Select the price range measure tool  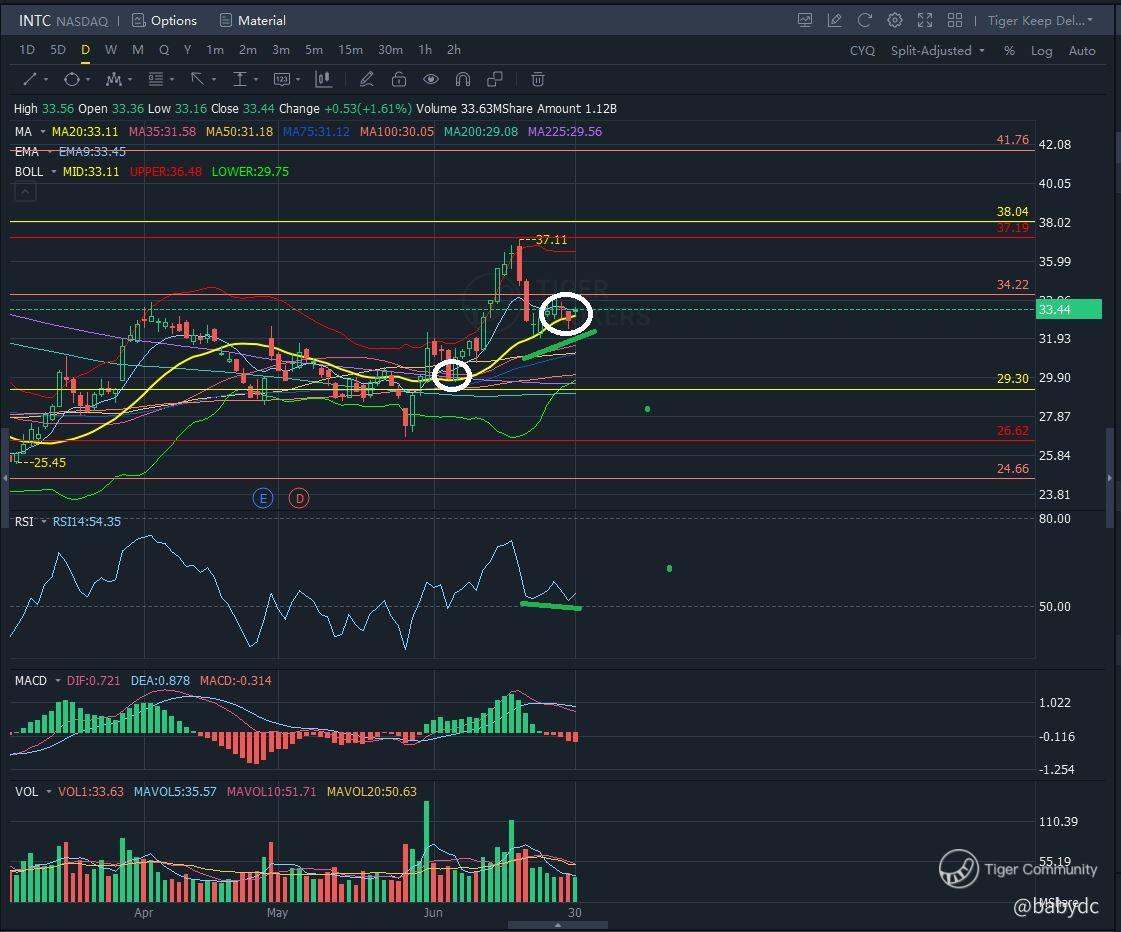point(239,79)
